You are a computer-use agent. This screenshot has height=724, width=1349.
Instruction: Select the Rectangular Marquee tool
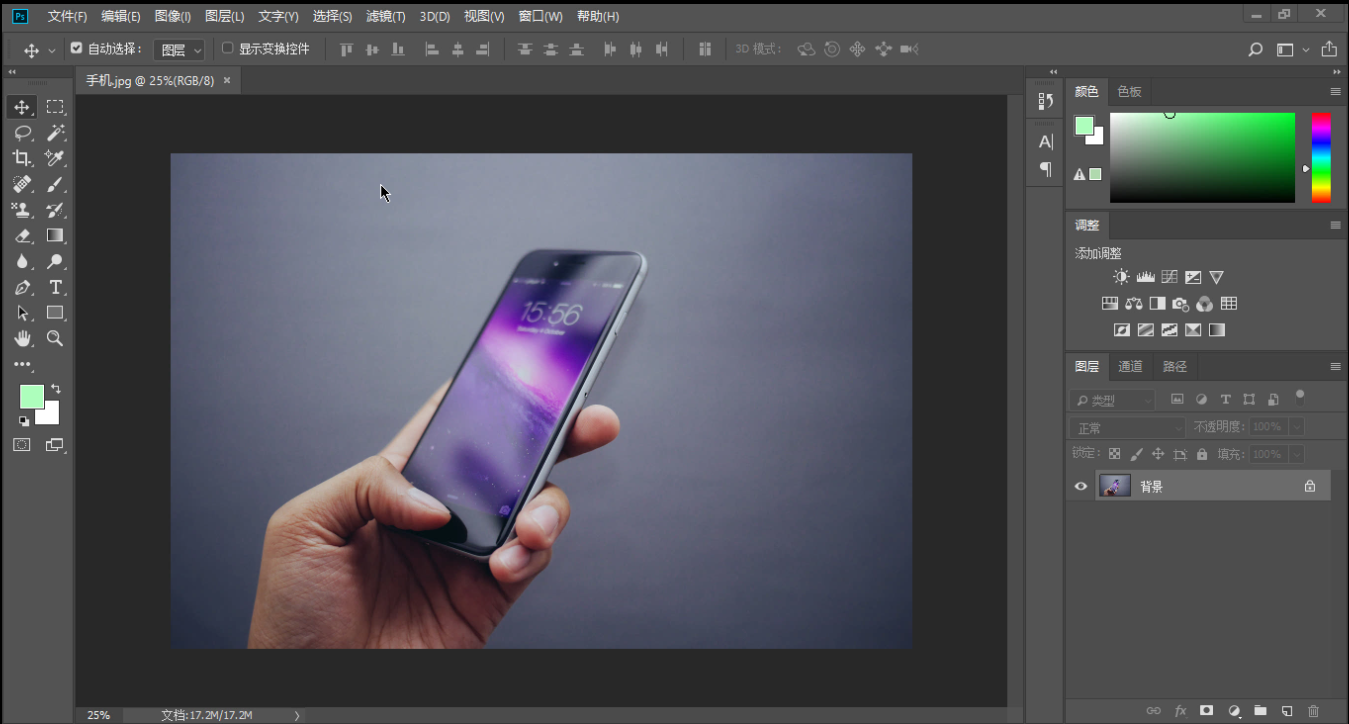tap(55, 107)
